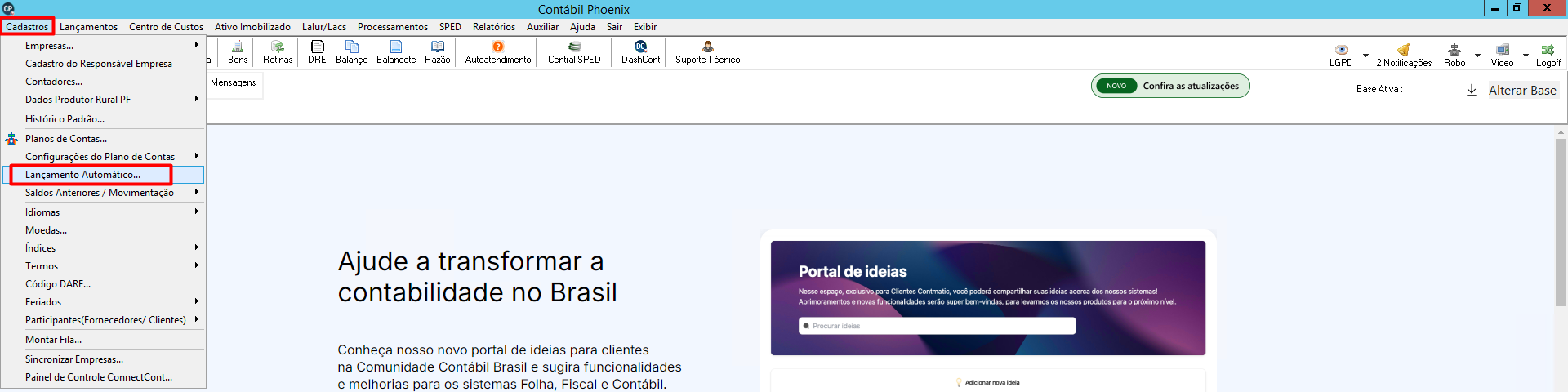Screen dimensions: 1568x392
Task: Click the Portal de ideias banner
Action: click(988, 298)
